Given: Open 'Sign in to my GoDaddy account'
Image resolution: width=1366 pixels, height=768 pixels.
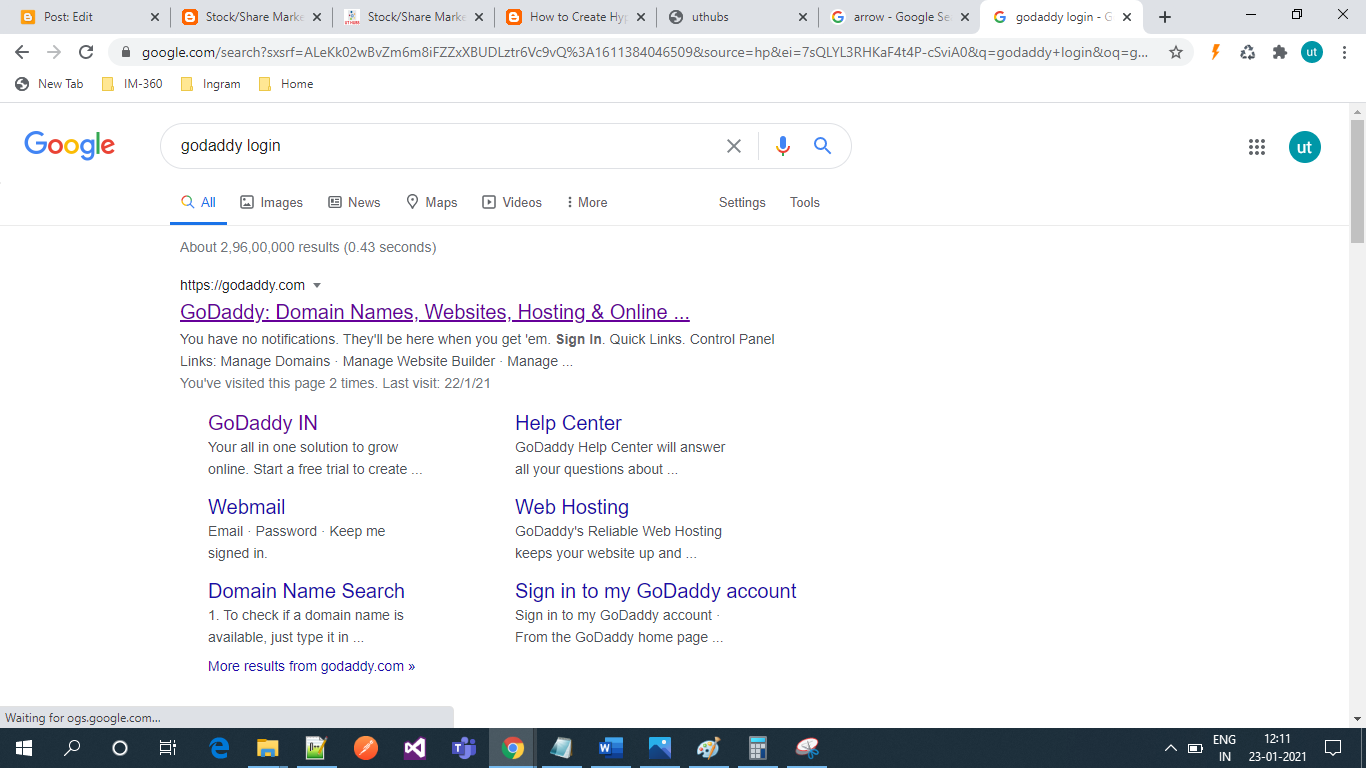Looking at the screenshot, I should pyautogui.click(x=656, y=591).
